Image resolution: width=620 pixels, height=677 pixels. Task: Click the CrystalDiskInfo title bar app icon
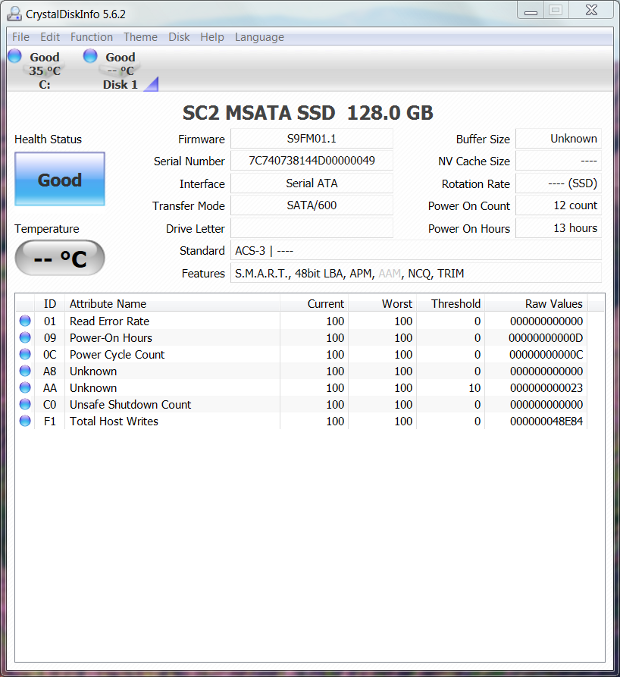(15, 12)
